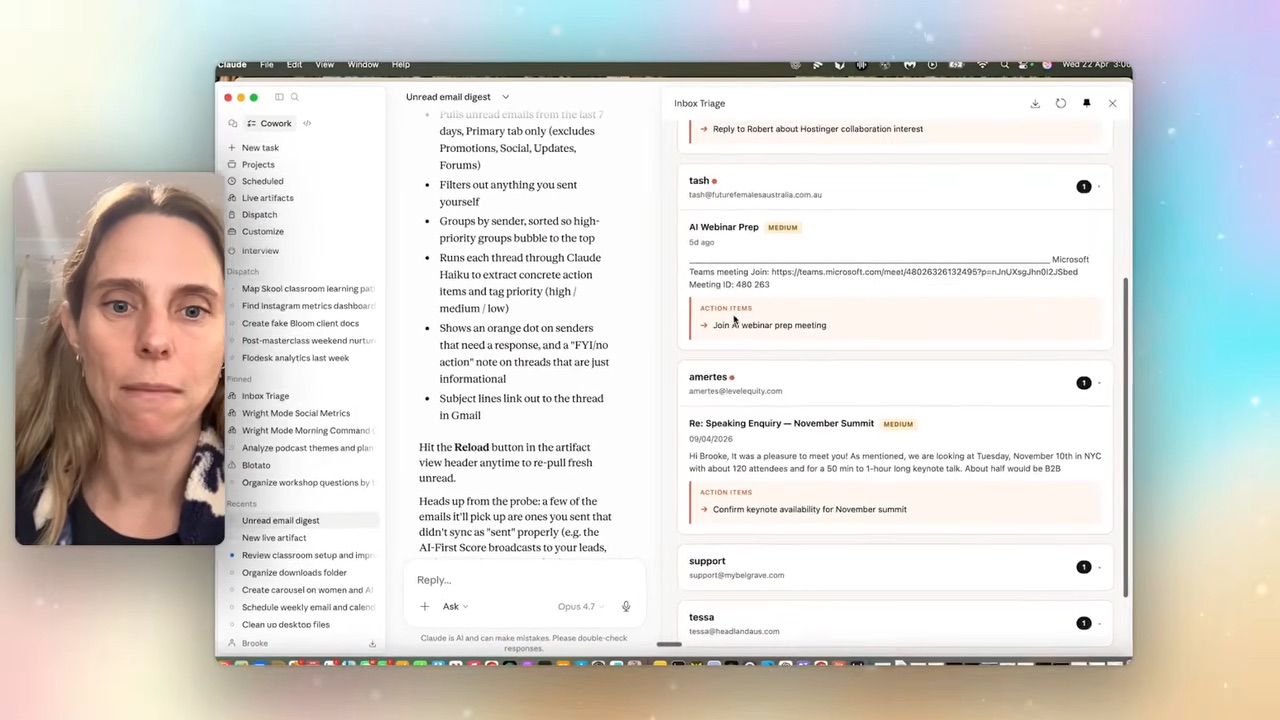
Task: Open pinned Wright Mode Morning Command
Action: tap(306, 431)
